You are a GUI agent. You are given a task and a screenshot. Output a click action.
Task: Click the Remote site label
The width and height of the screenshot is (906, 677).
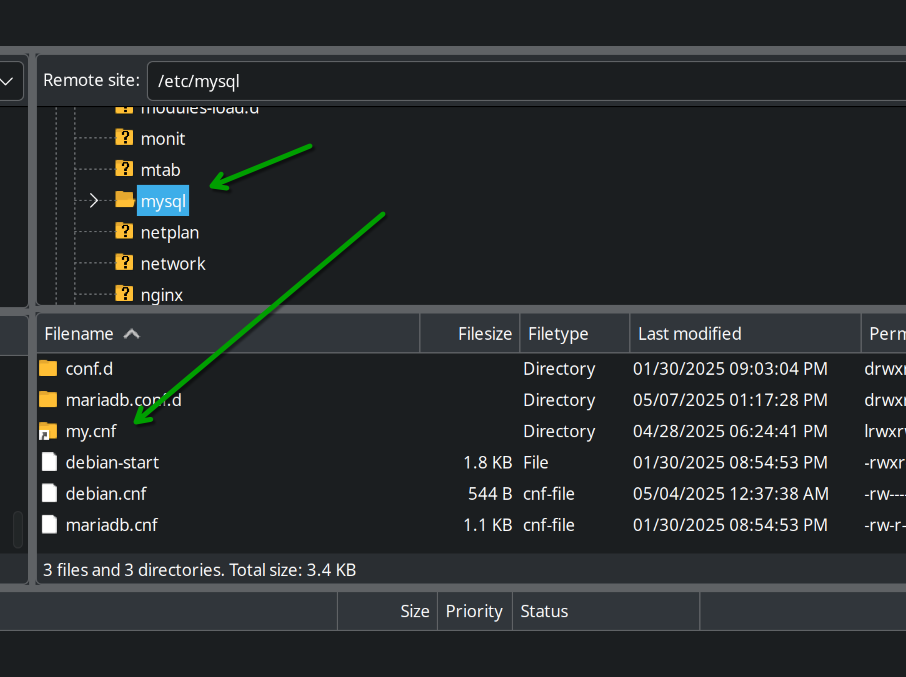91,80
